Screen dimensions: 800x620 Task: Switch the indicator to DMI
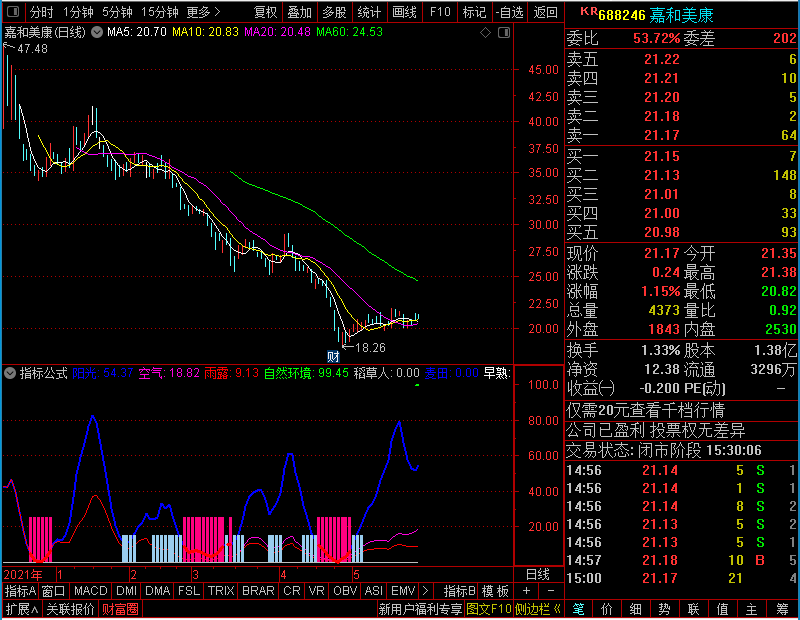click(126, 591)
